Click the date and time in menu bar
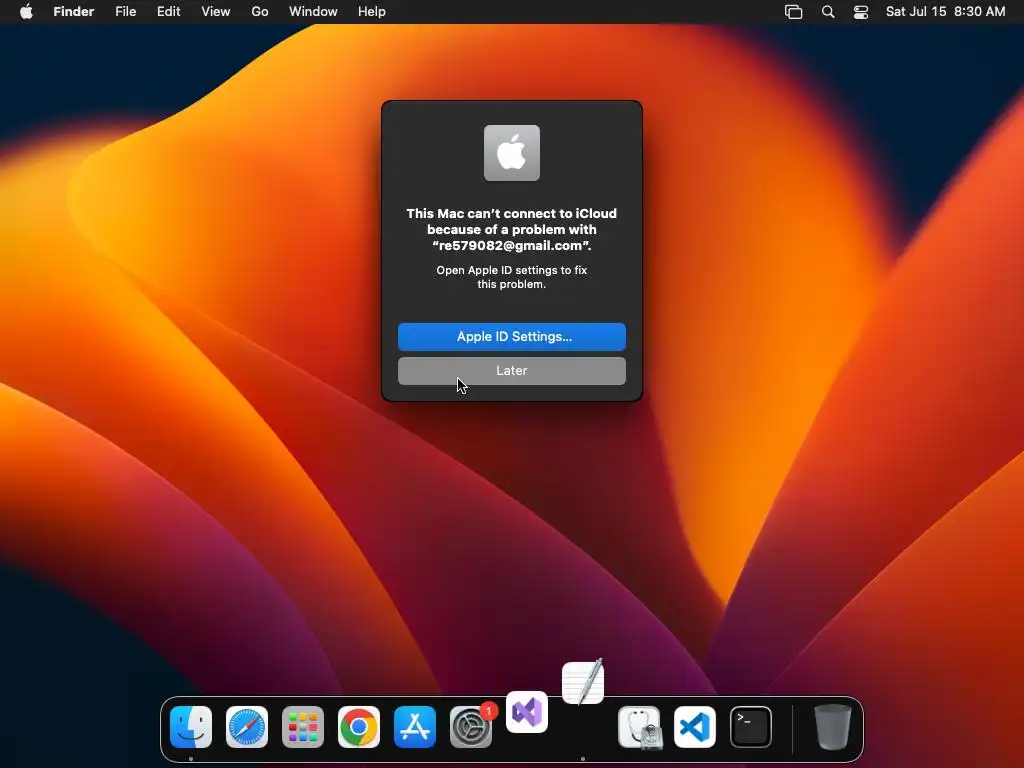 pos(945,11)
